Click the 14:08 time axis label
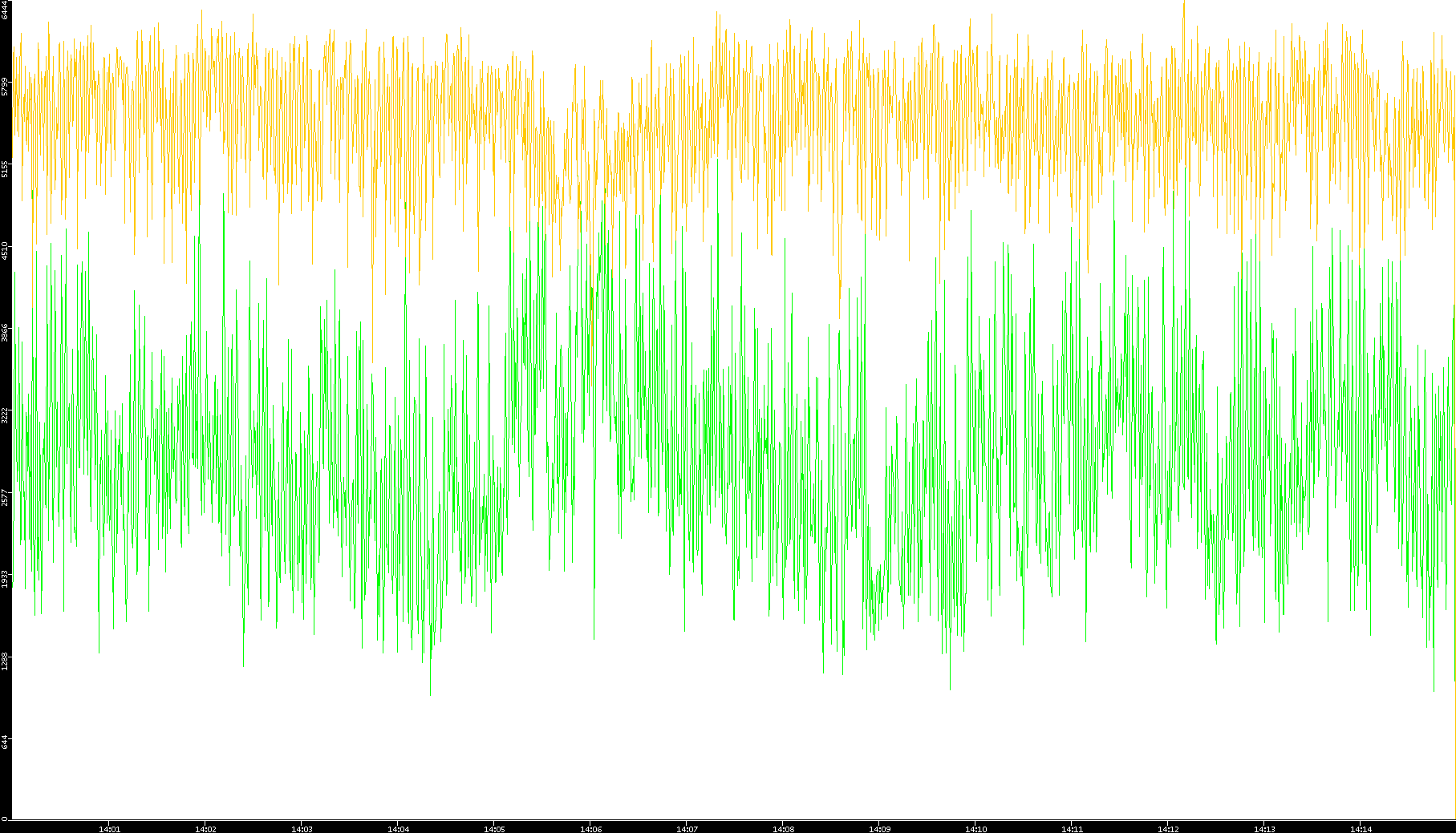 point(783,829)
